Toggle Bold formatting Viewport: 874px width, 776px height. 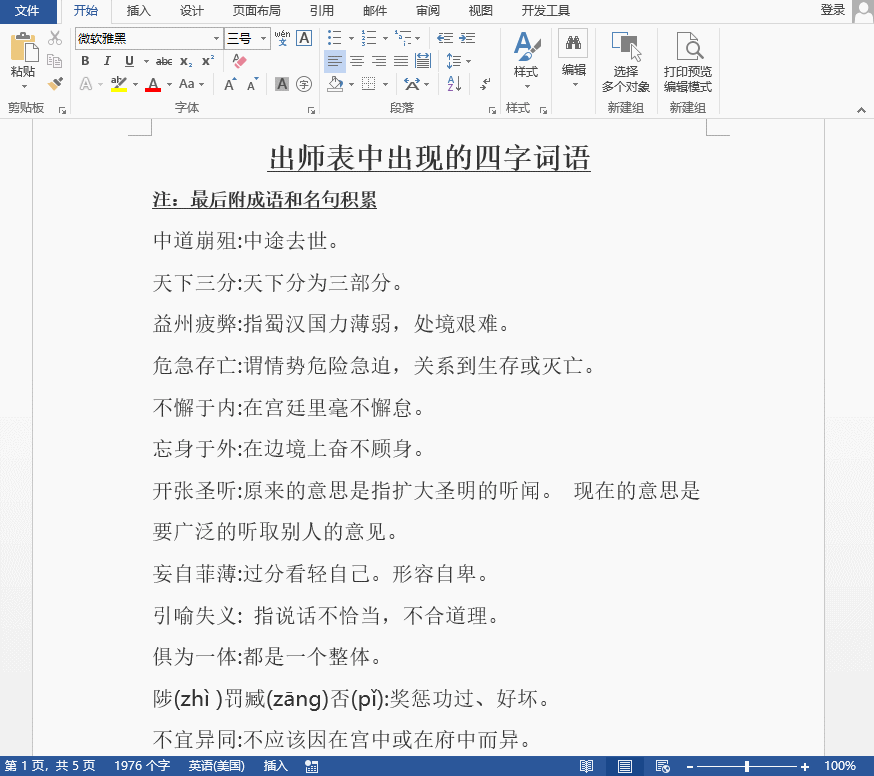[x=85, y=61]
